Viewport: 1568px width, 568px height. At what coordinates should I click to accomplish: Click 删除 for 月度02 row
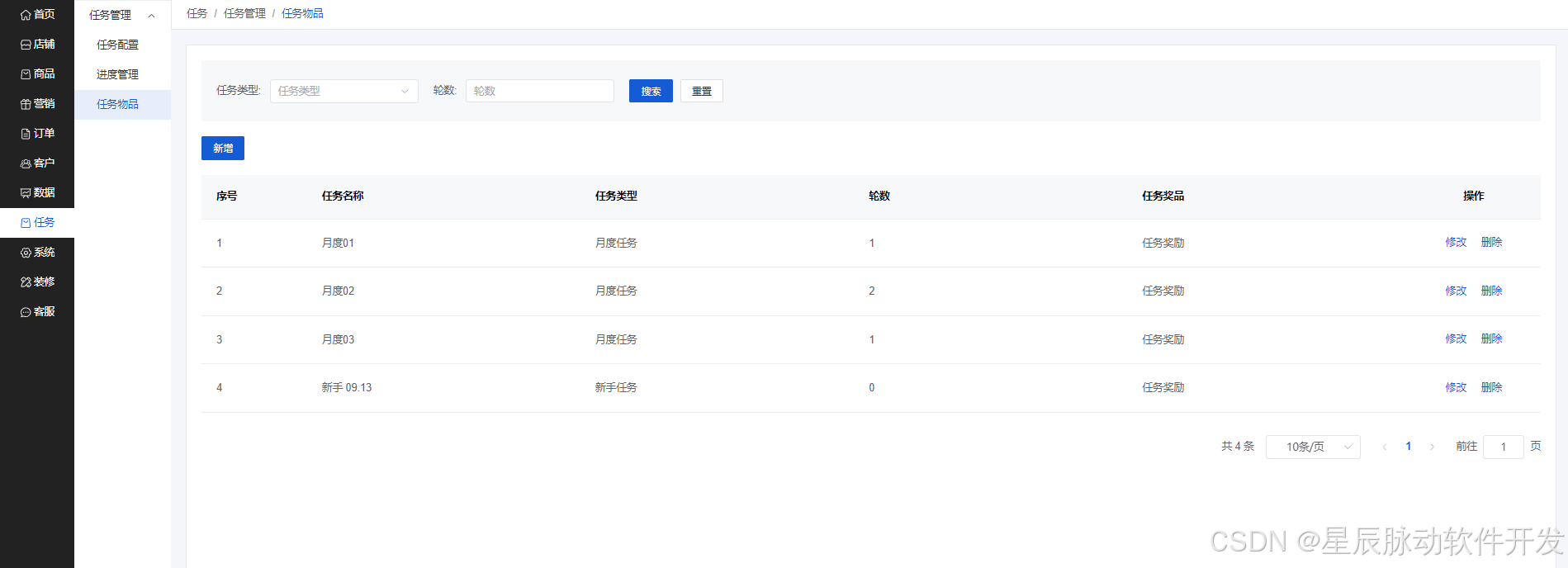(1491, 291)
